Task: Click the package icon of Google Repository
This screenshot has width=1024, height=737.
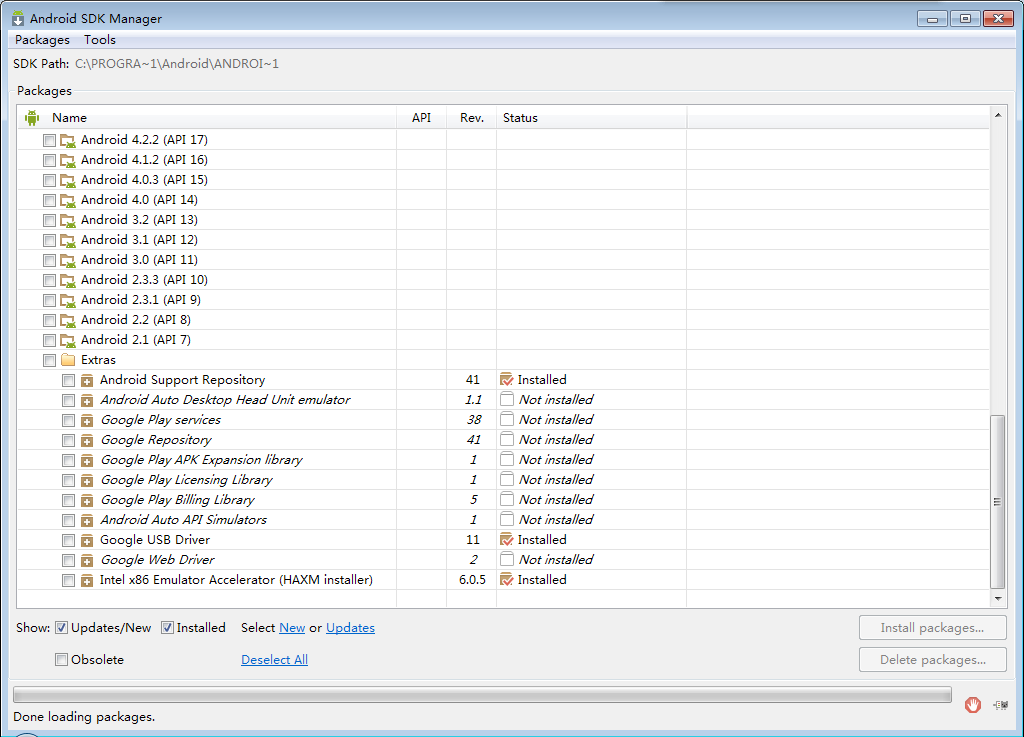Action: point(87,441)
